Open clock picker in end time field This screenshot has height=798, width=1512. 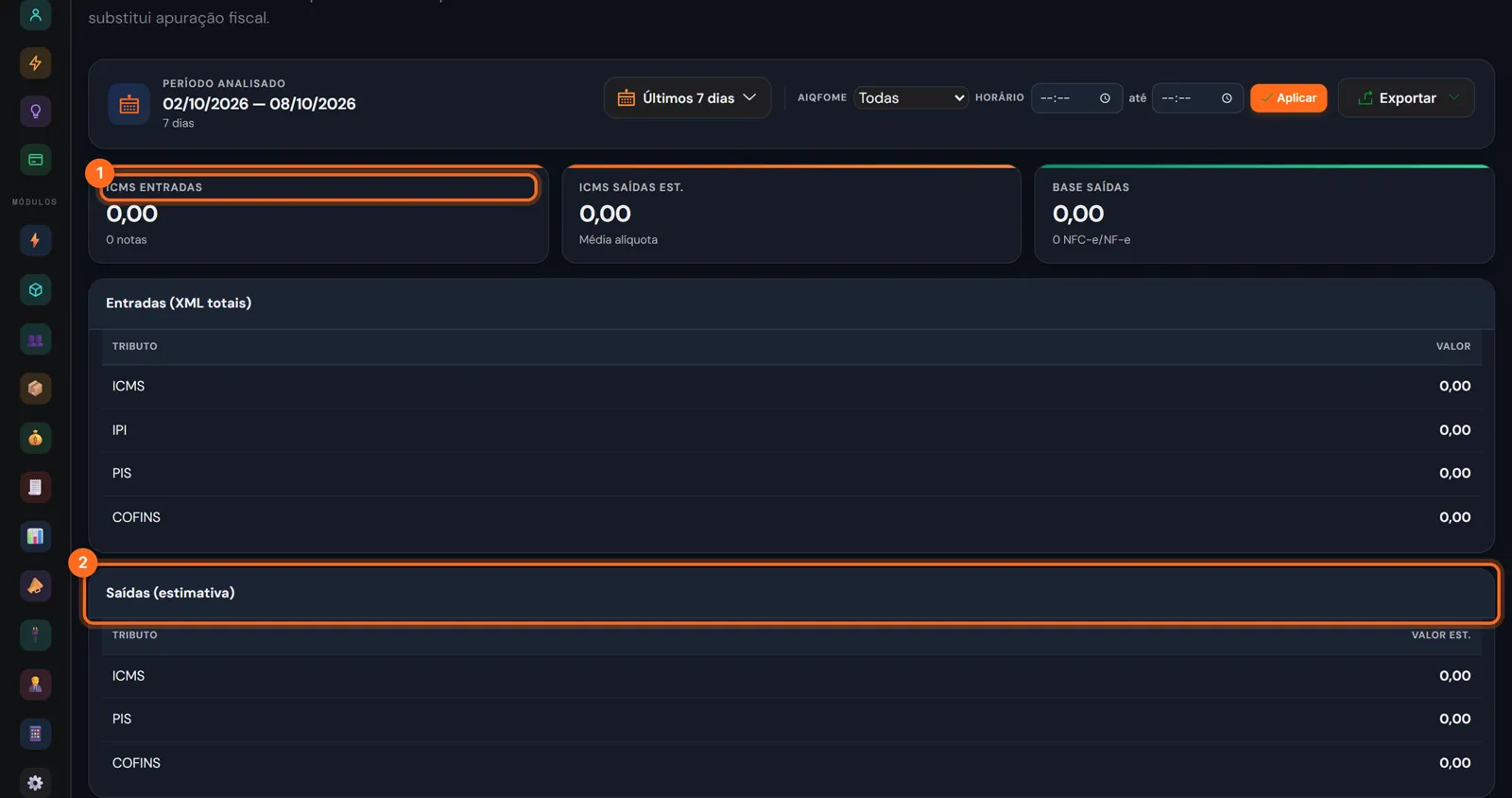pos(1227,98)
